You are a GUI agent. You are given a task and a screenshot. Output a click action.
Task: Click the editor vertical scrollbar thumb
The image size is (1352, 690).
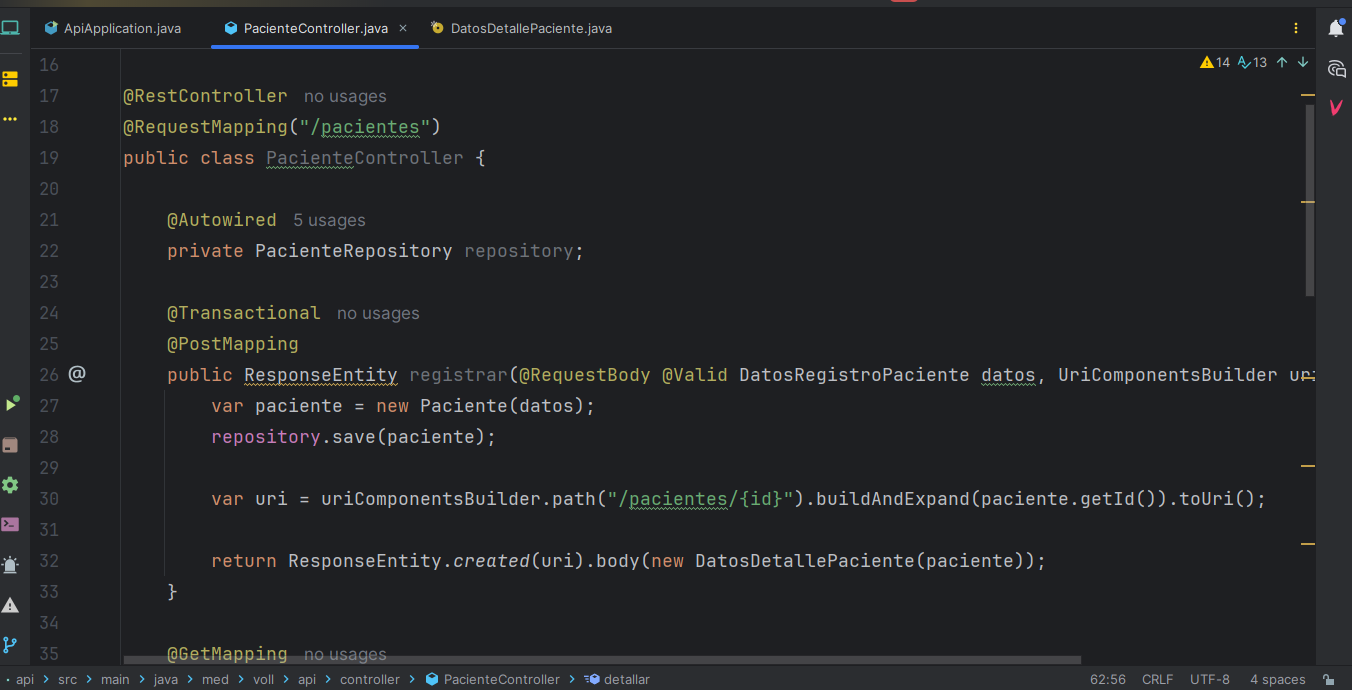pos(1310,200)
